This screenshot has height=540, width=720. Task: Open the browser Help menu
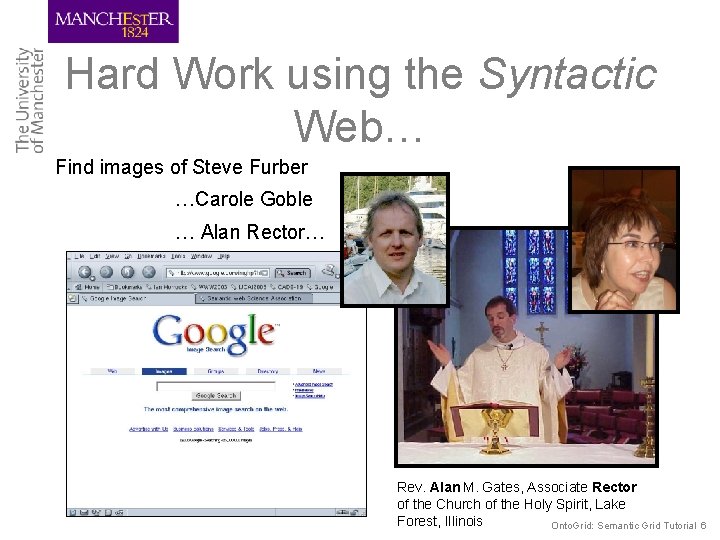pyautogui.click(x=224, y=256)
